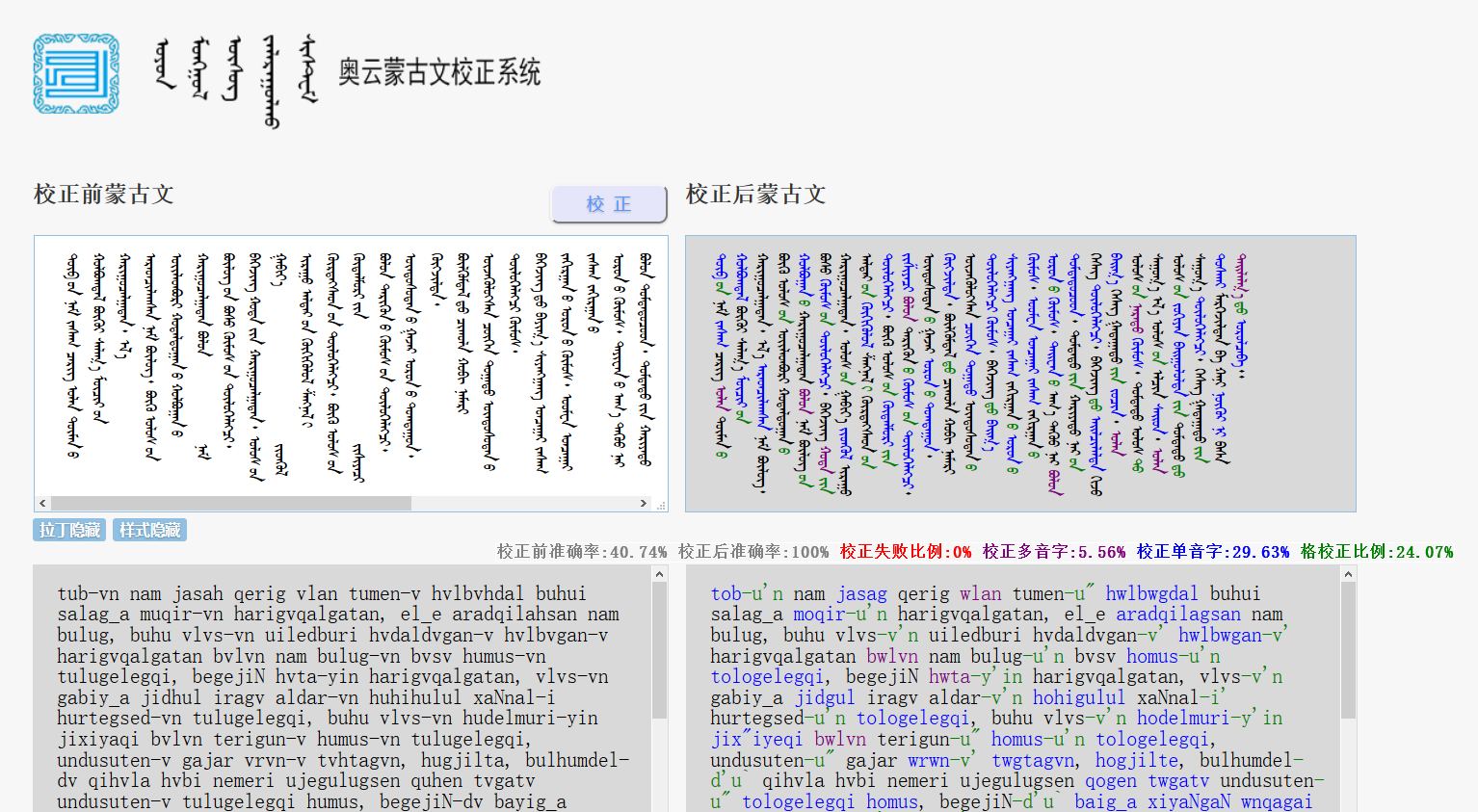Click the blue Aoyun logo icon

point(76,74)
